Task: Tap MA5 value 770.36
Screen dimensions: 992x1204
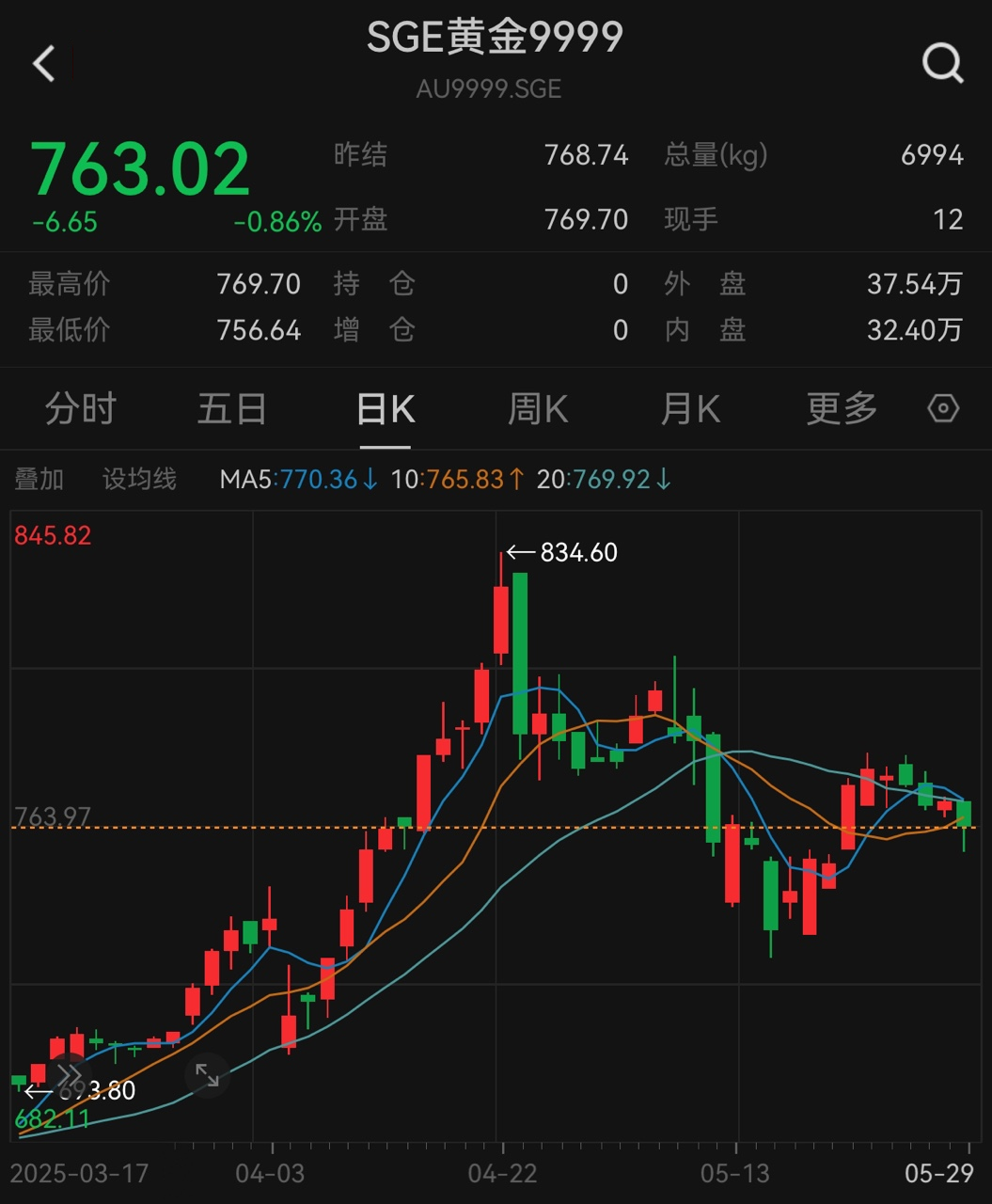Action: tap(319, 480)
